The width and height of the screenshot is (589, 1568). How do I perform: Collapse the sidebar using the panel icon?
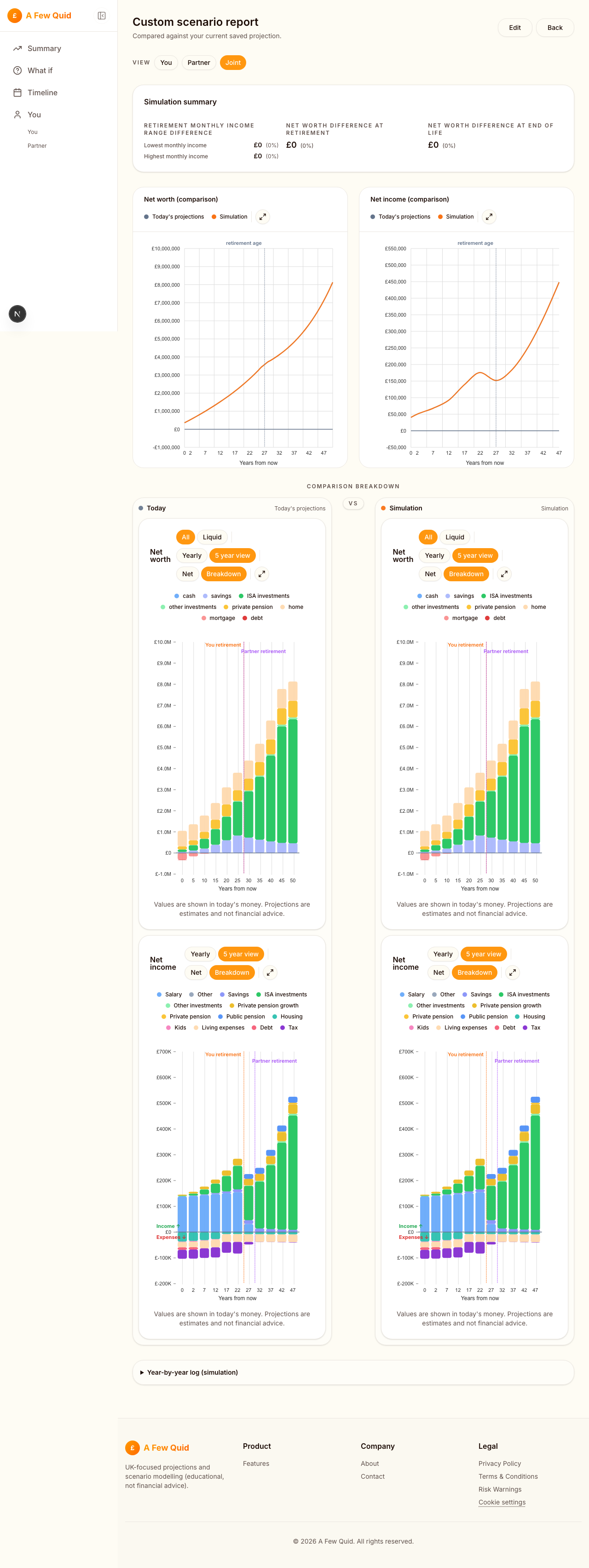[x=102, y=16]
